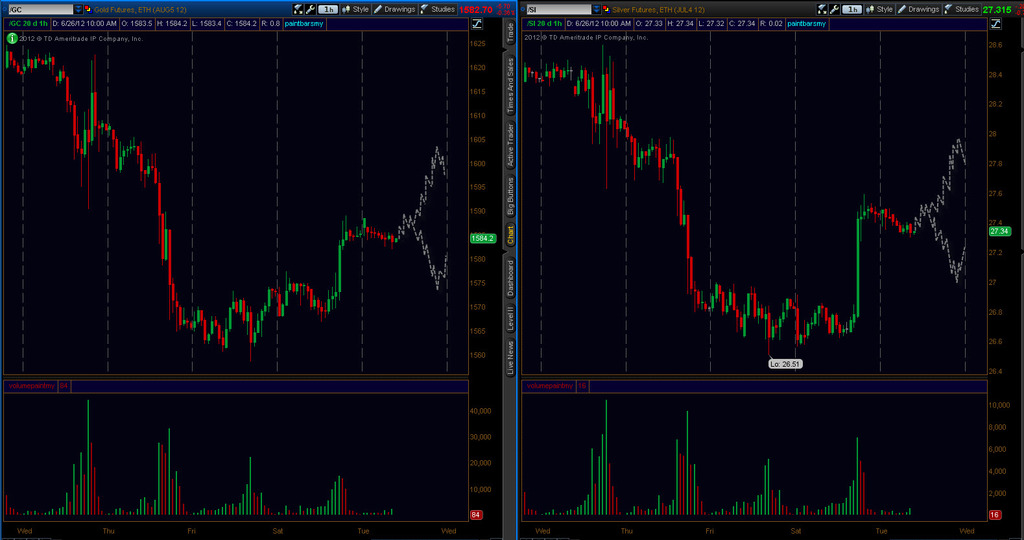Image resolution: width=1024 pixels, height=540 pixels.
Task: Click the volumepaintmy label under Gold chart
Action: pyautogui.click(x=31, y=386)
